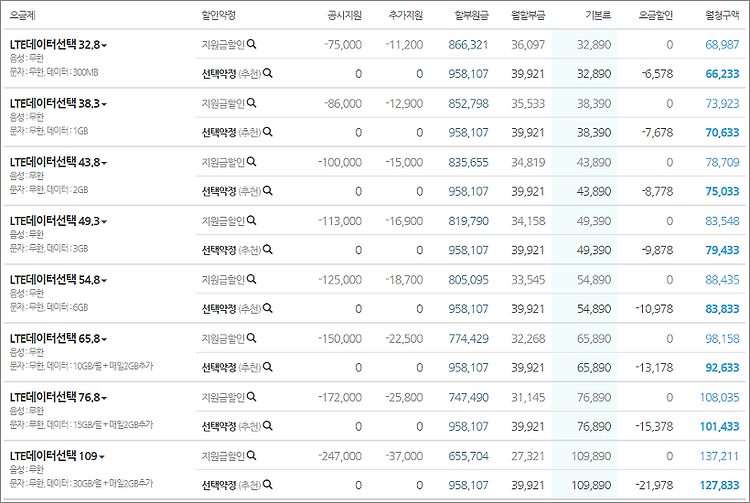Click magnifier beside 지원금할인 in LTE데이터선택 76.8 row
The image size is (750, 503).
[x=252, y=397]
